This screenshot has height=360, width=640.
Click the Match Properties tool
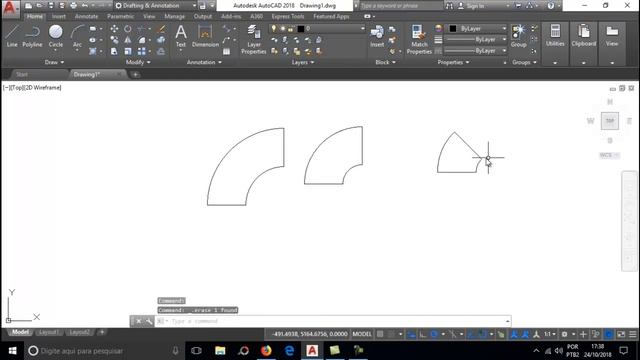point(419,39)
